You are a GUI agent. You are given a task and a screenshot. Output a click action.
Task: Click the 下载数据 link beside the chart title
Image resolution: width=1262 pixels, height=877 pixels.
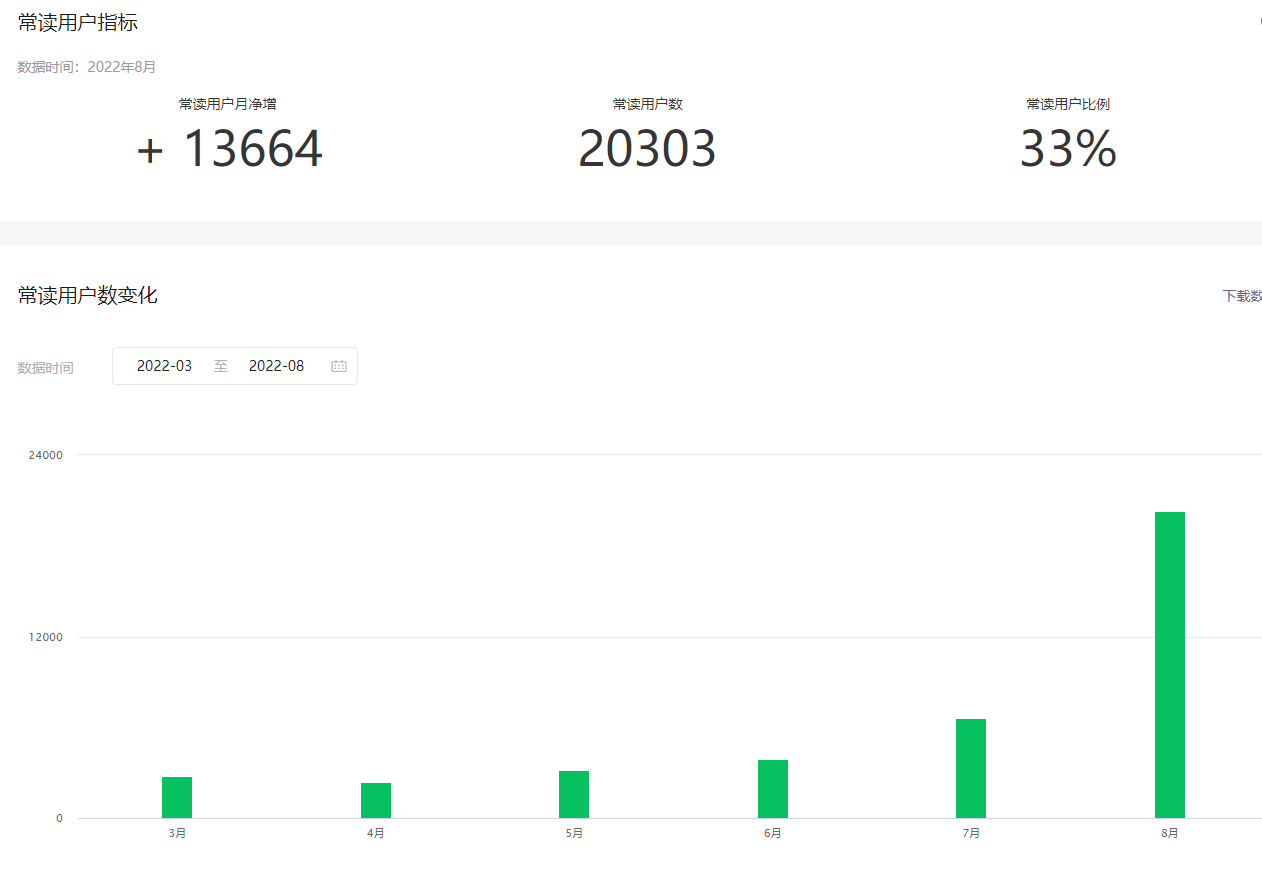tap(1242, 296)
